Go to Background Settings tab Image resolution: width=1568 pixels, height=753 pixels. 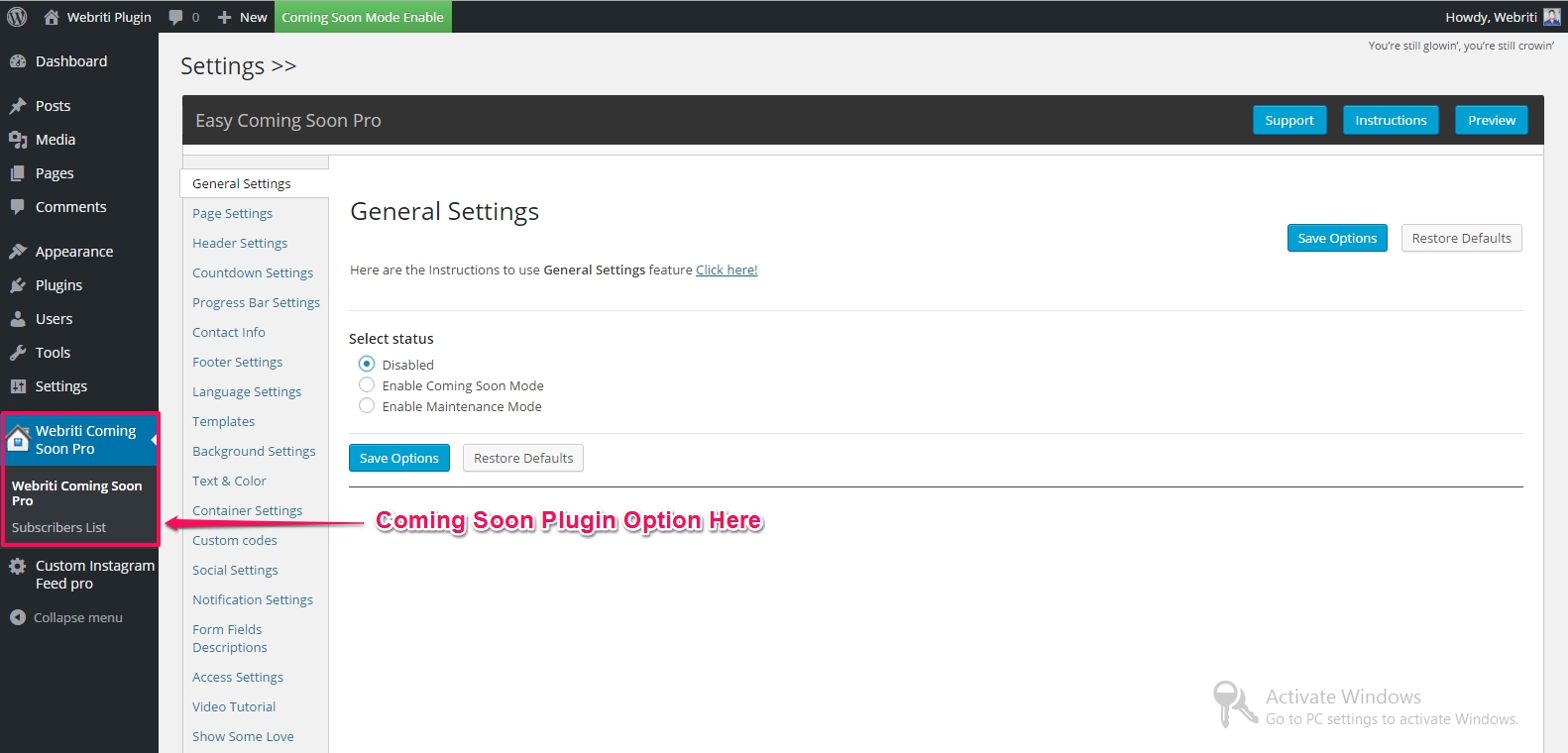254,451
